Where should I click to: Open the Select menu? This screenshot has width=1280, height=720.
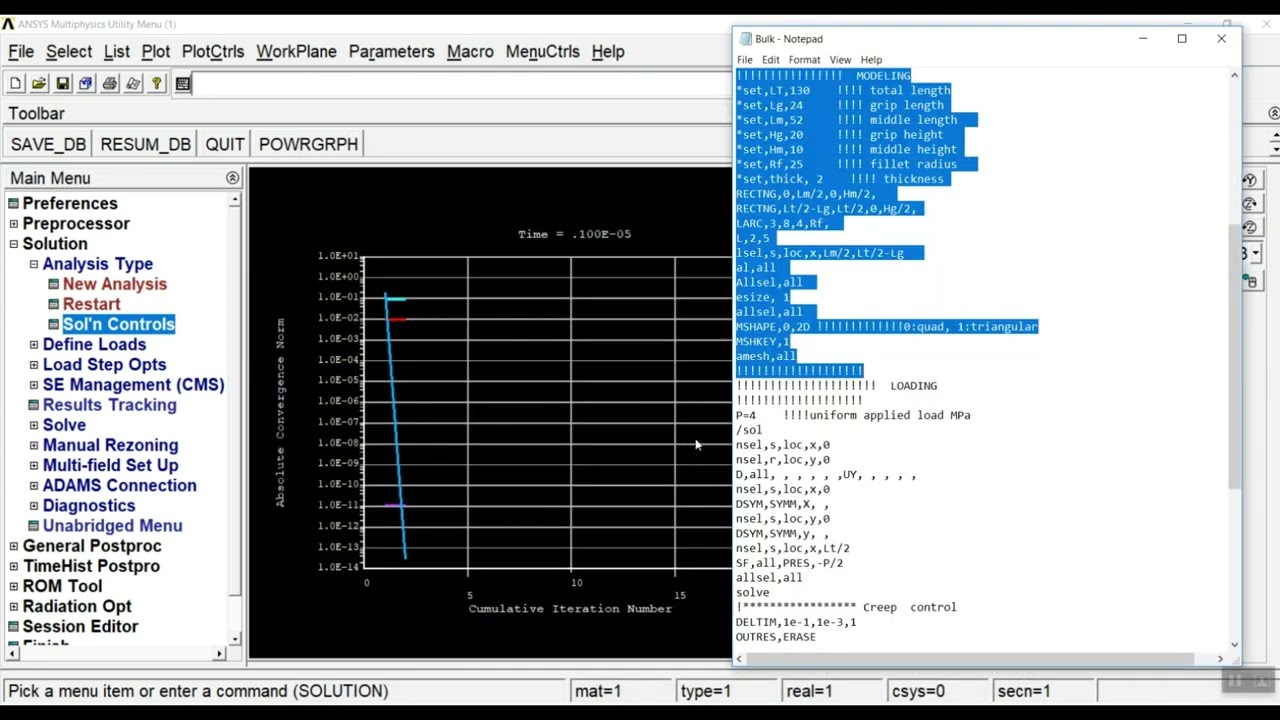click(69, 52)
